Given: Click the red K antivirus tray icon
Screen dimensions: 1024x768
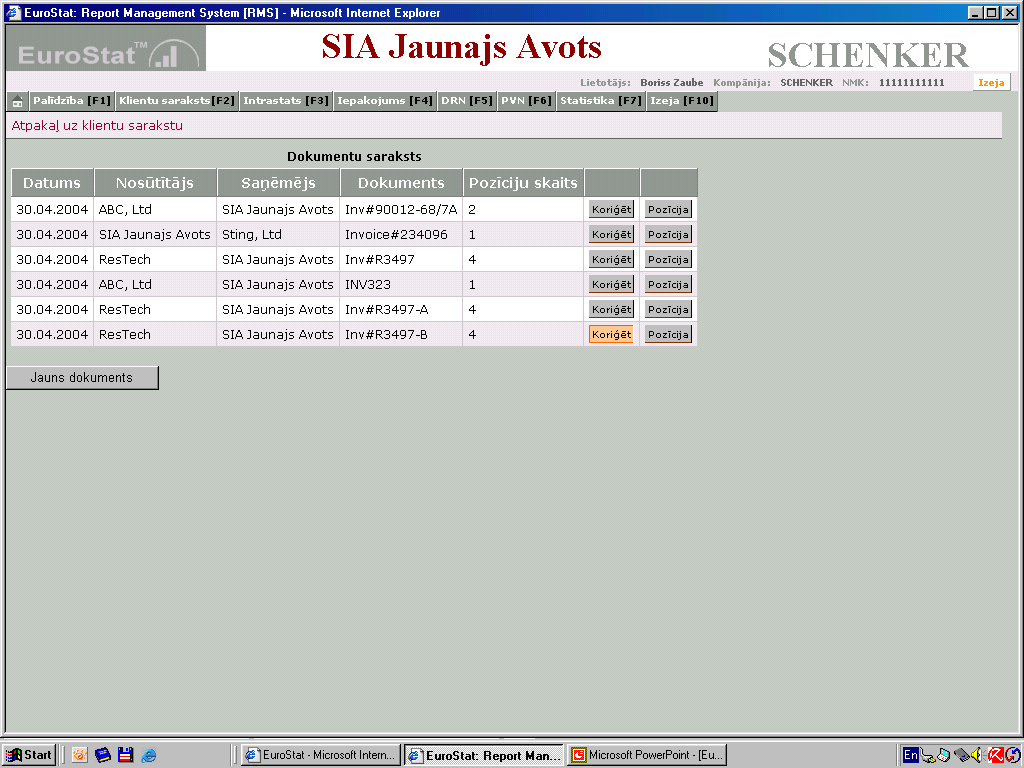Looking at the screenshot, I should pos(995,756).
